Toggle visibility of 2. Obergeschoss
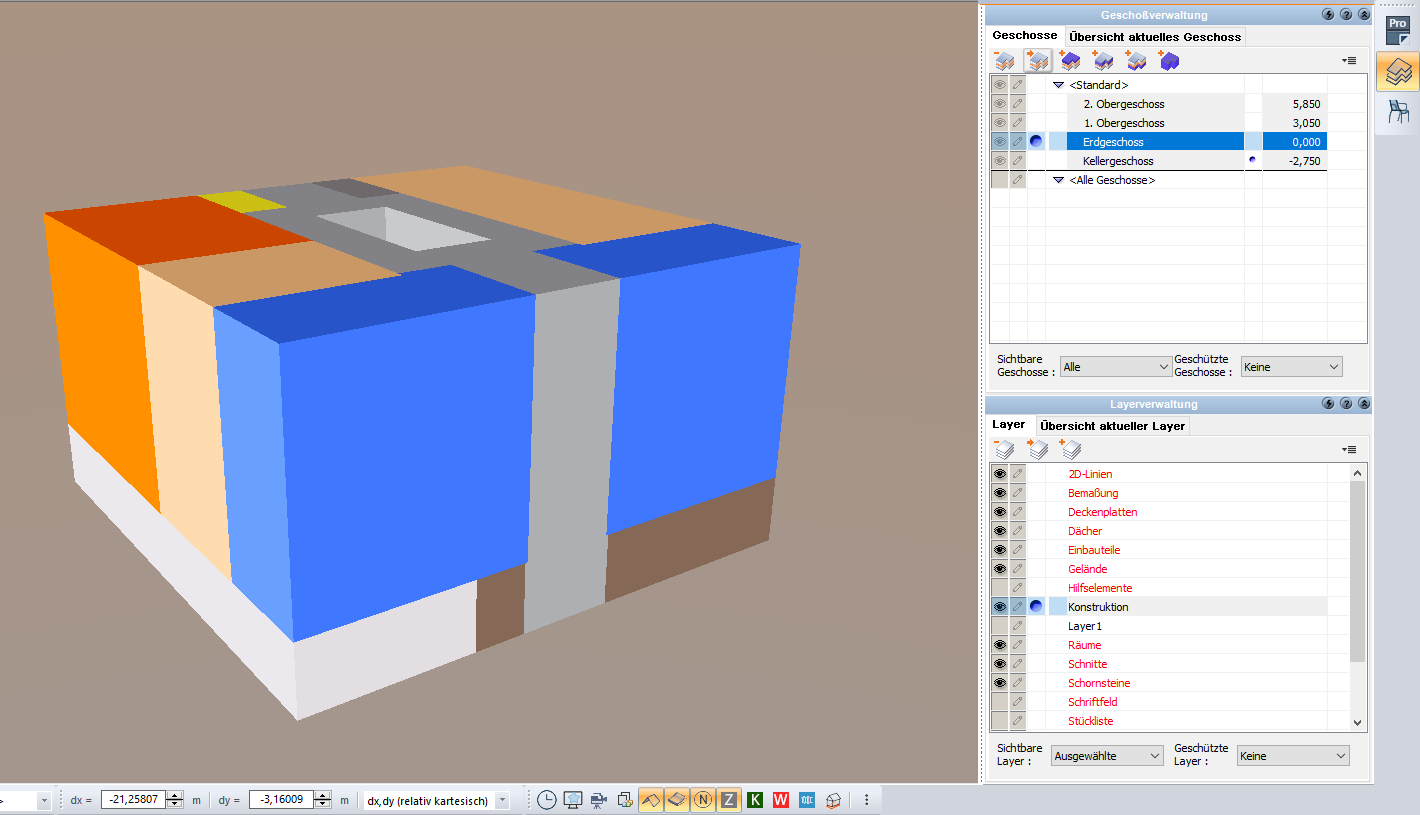Image resolution: width=1420 pixels, height=815 pixels. [x=999, y=103]
